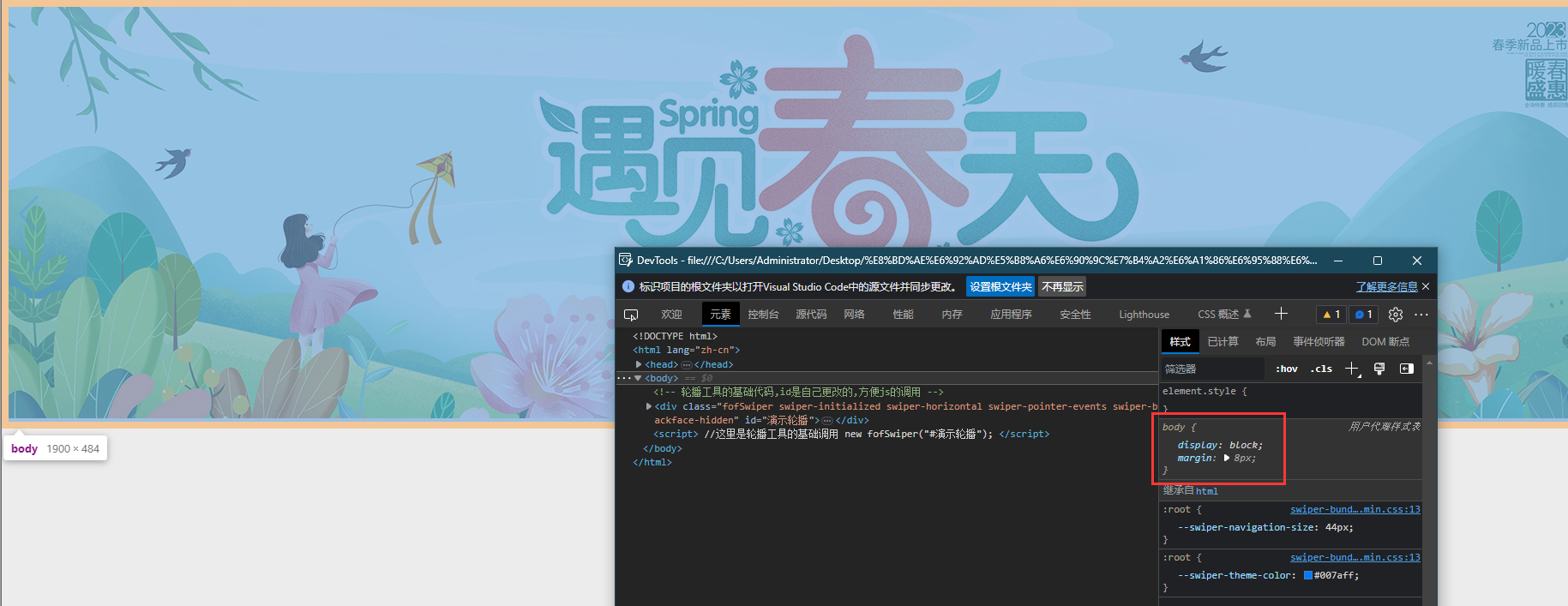
Task: Switch to the 应用程序 tab
Action: [x=1011, y=315]
